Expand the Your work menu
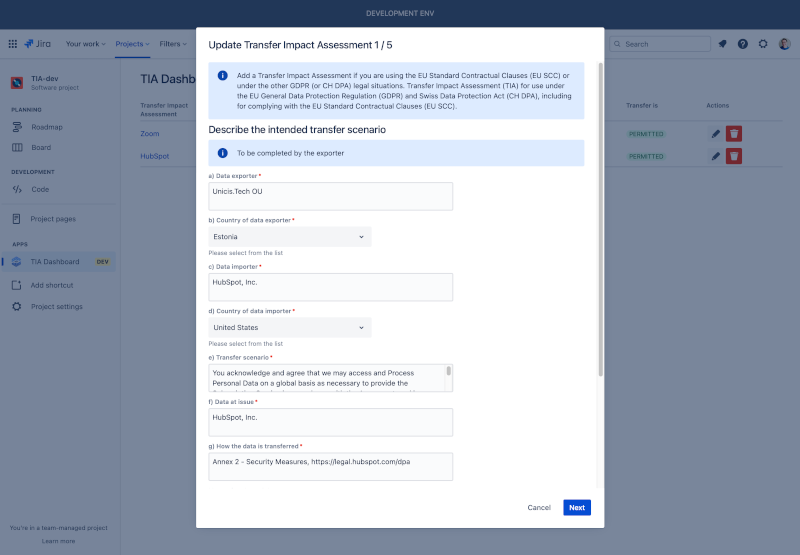 pyautogui.click(x=85, y=44)
